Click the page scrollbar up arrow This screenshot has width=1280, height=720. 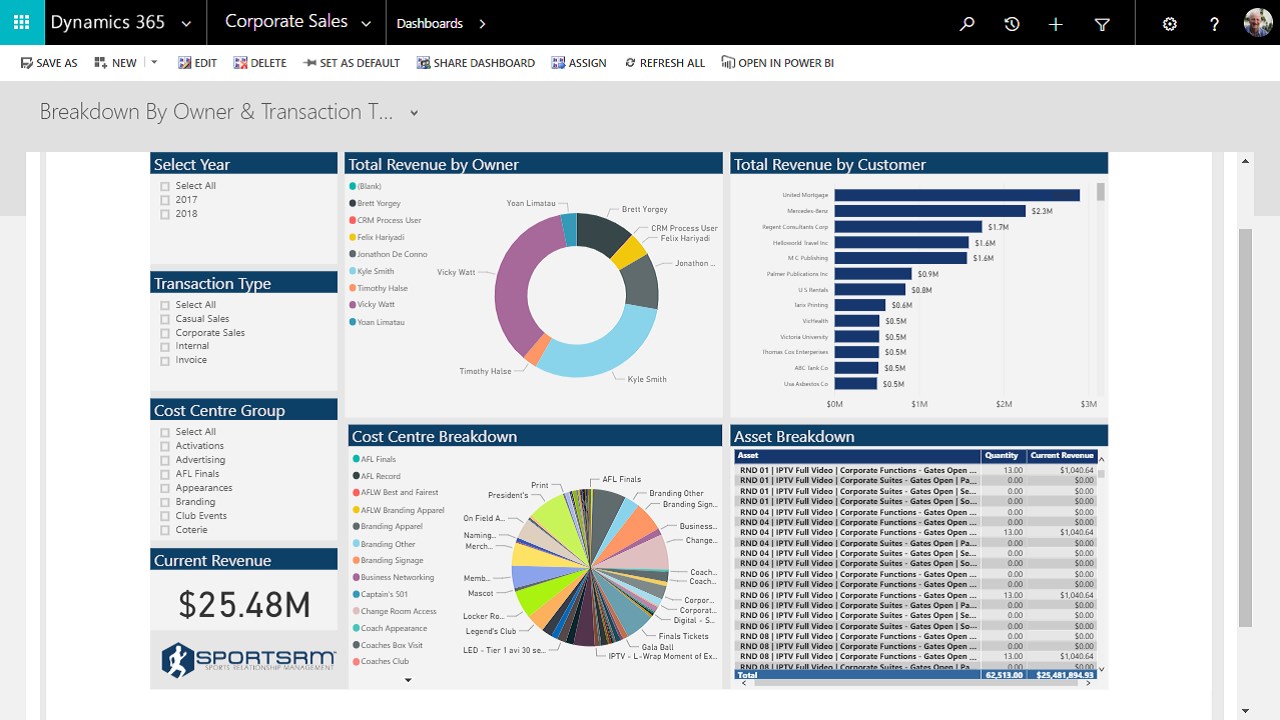tap(1245, 160)
